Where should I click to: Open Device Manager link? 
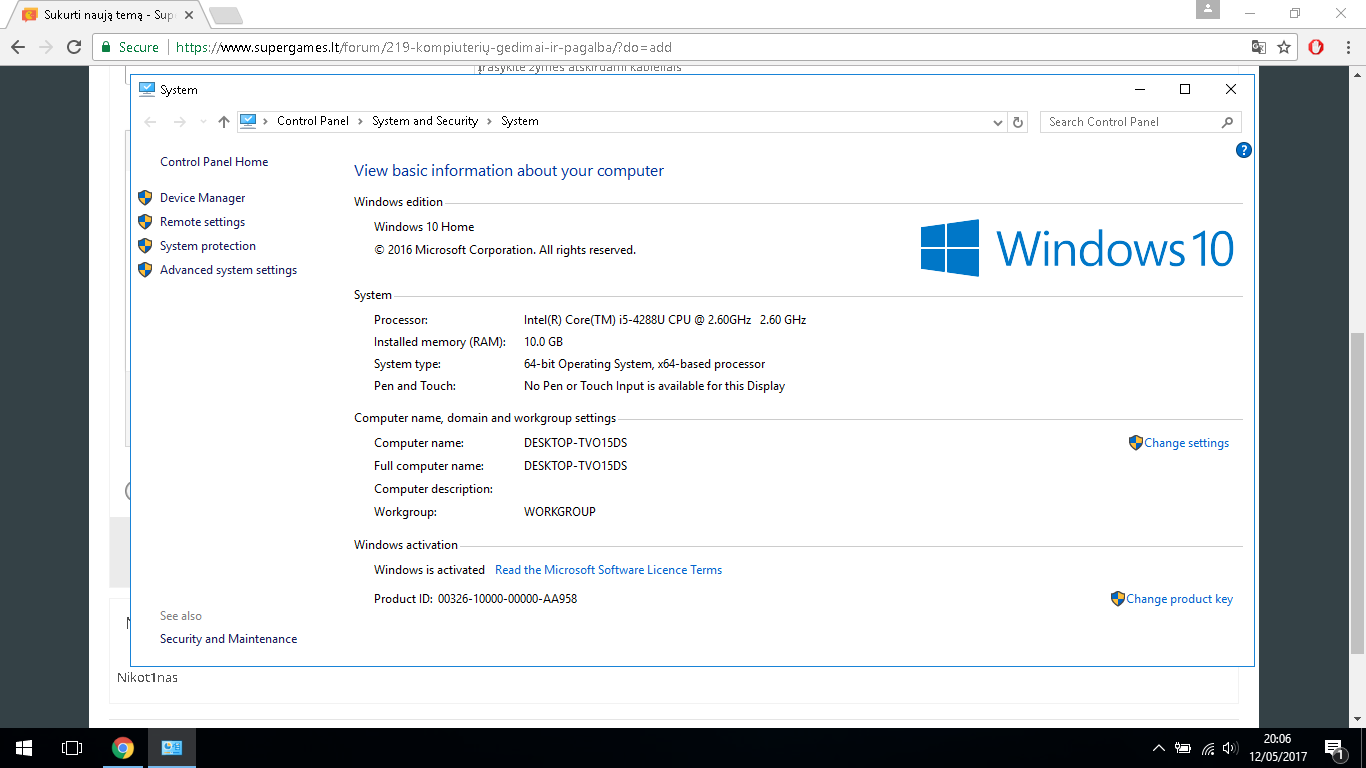pyautogui.click(x=202, y=198)
